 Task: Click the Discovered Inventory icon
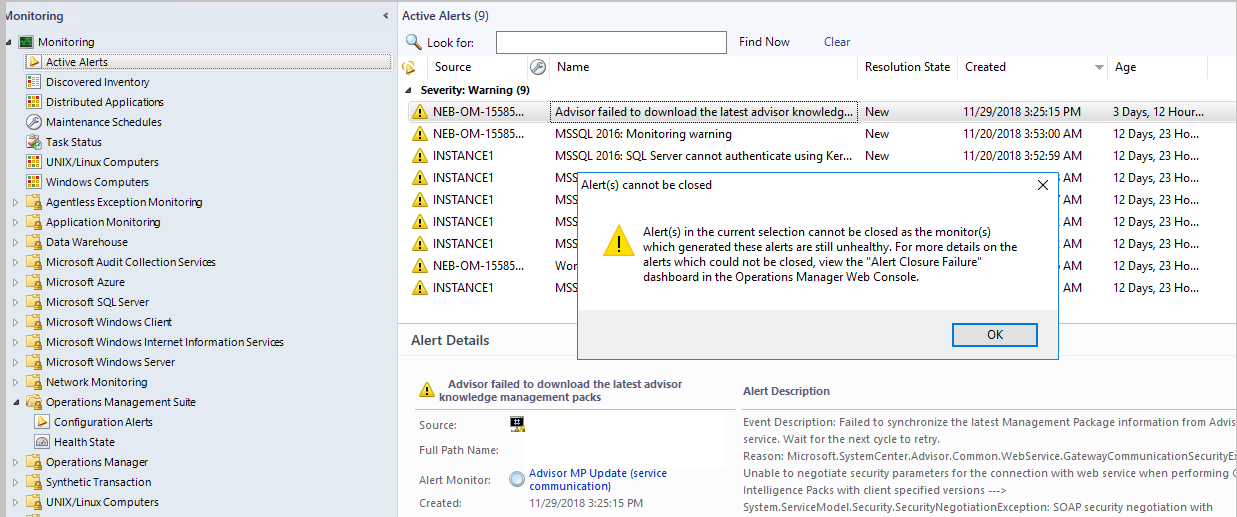click(x=34, y=82)
